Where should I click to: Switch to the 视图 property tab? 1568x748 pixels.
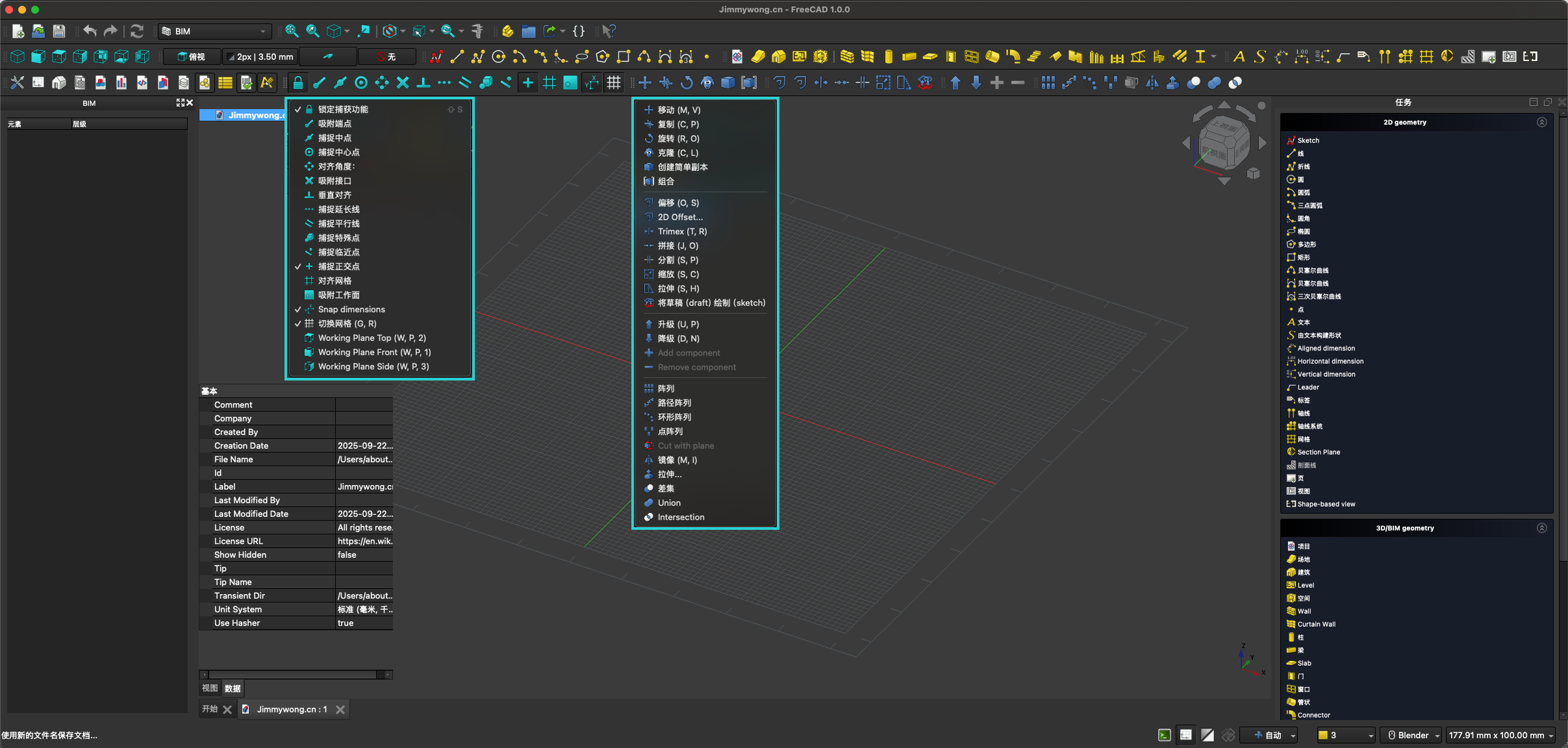coord(210,688)
